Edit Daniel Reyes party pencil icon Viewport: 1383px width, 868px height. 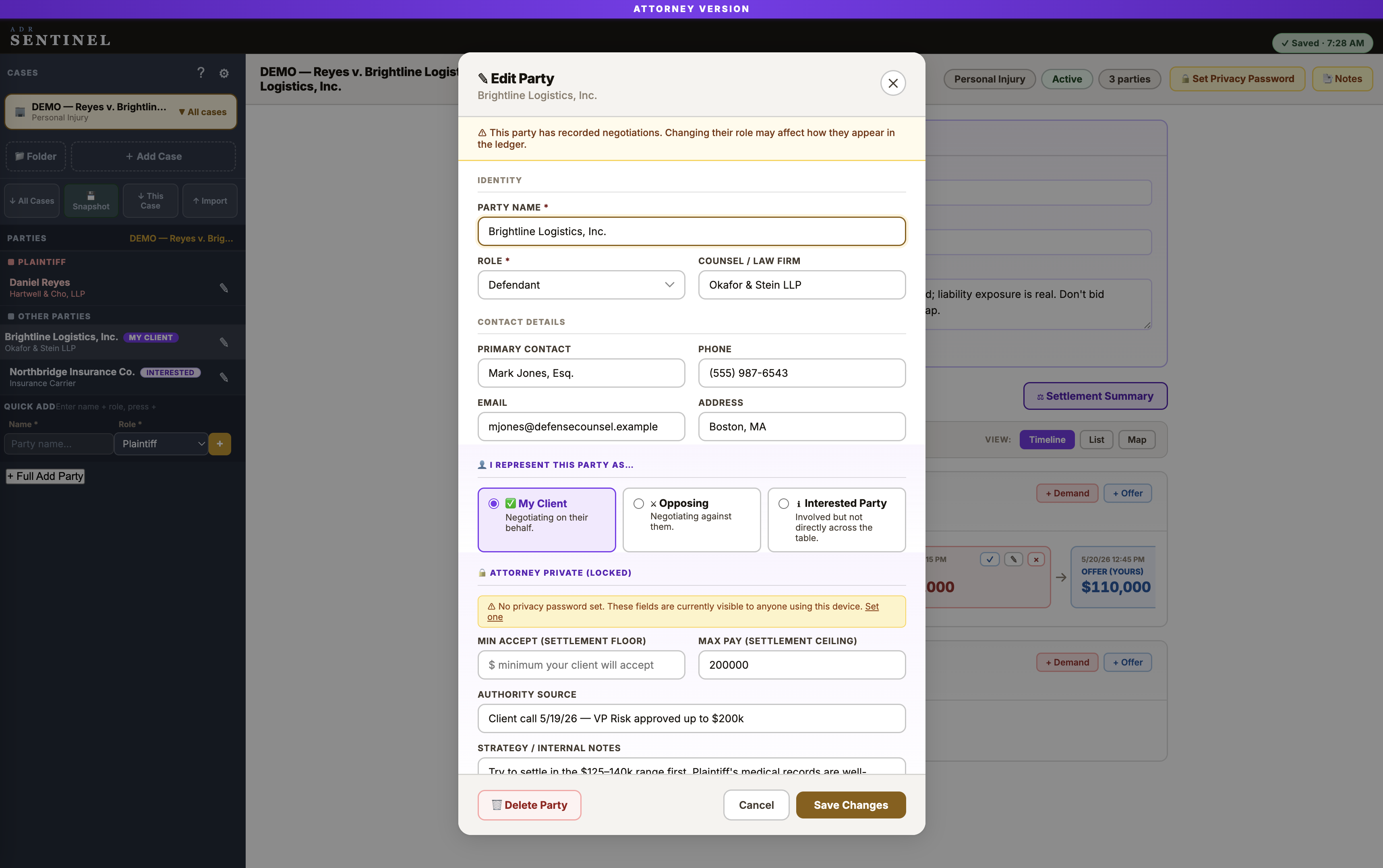click(x=224, y=287)
